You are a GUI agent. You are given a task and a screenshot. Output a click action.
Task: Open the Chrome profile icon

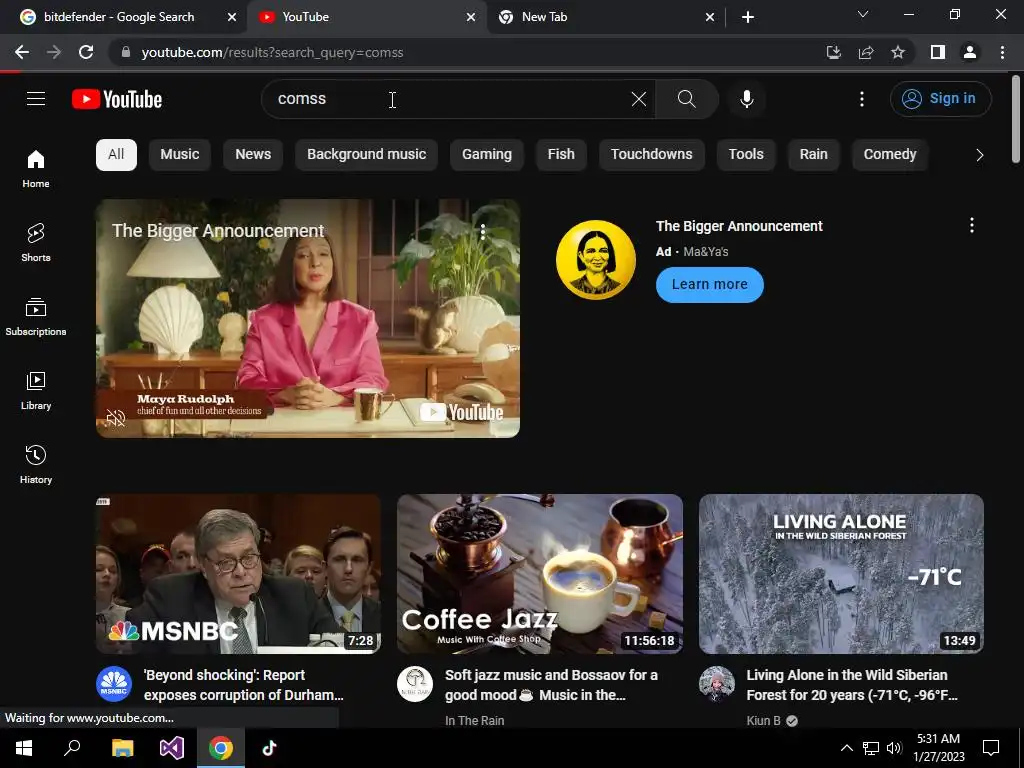tap(970, 52)
